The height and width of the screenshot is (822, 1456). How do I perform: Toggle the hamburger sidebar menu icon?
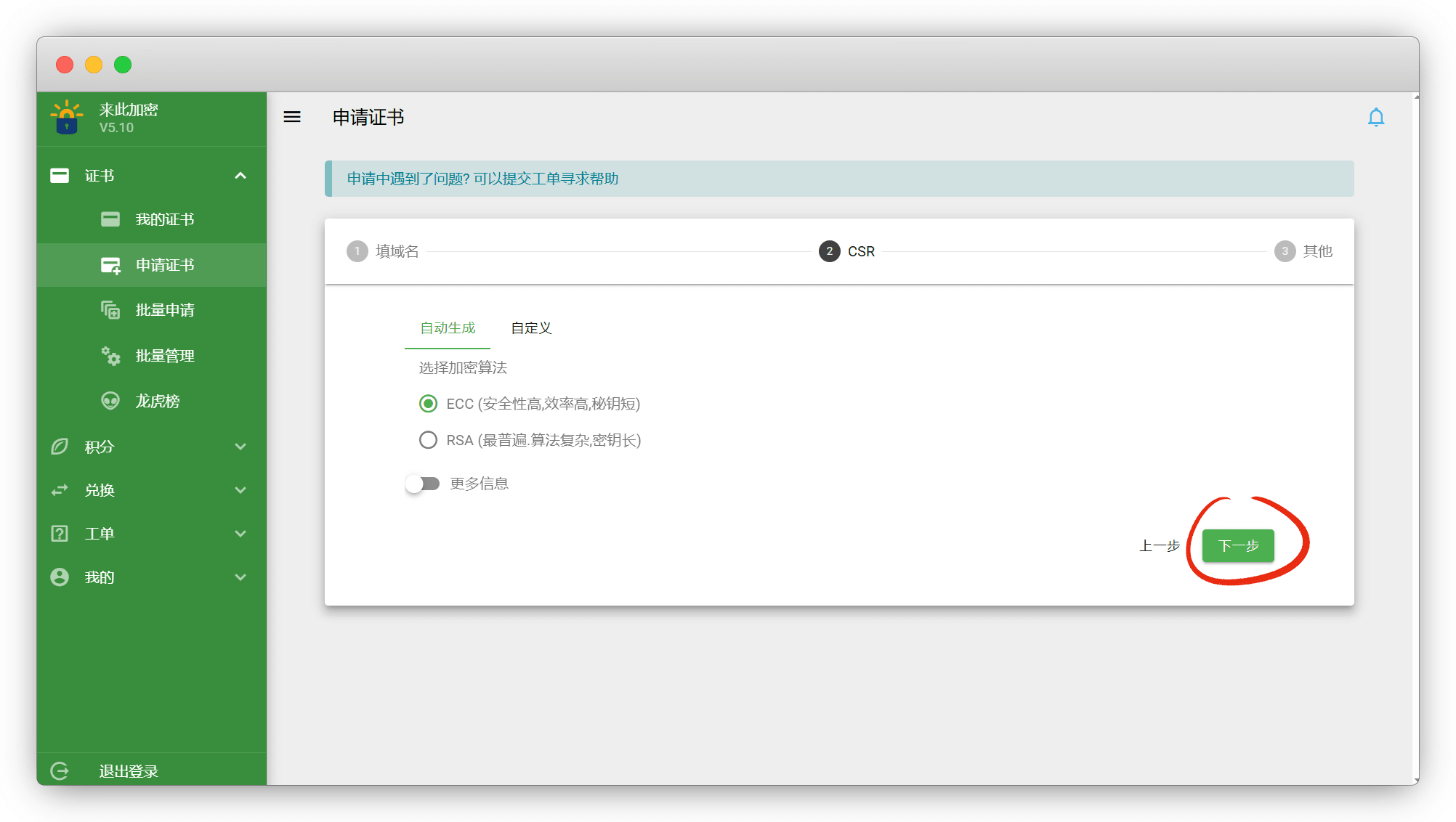[292, 117]
